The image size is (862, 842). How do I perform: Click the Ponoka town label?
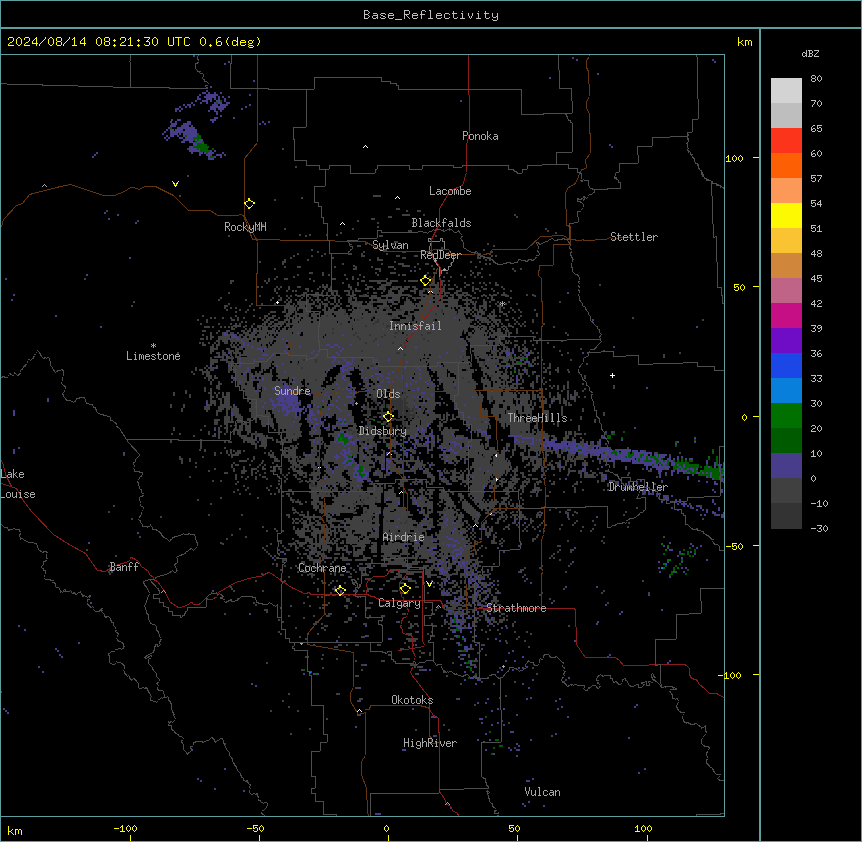click(480, 136)
